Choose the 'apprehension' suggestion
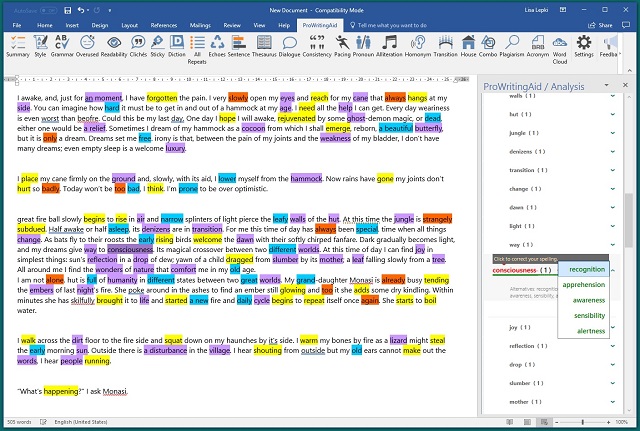Screen dimensions: 640x431 [584, 284]
